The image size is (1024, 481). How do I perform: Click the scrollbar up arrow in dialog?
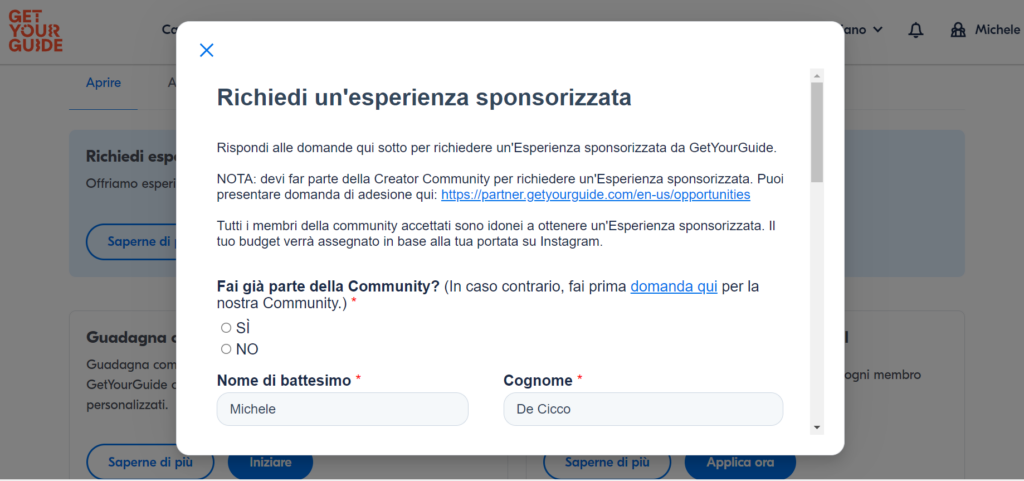tap(817, 76)
